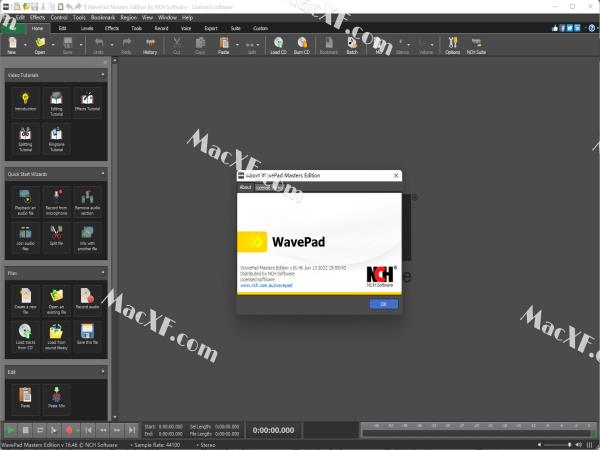Open the Options wrench icon
This screenshot has width=600, height=450.
(x=453, y=45)
